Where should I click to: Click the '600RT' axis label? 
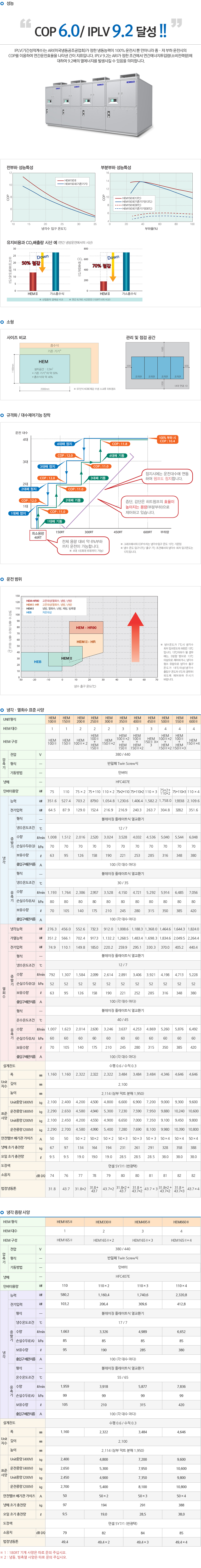tap(147, 532)
